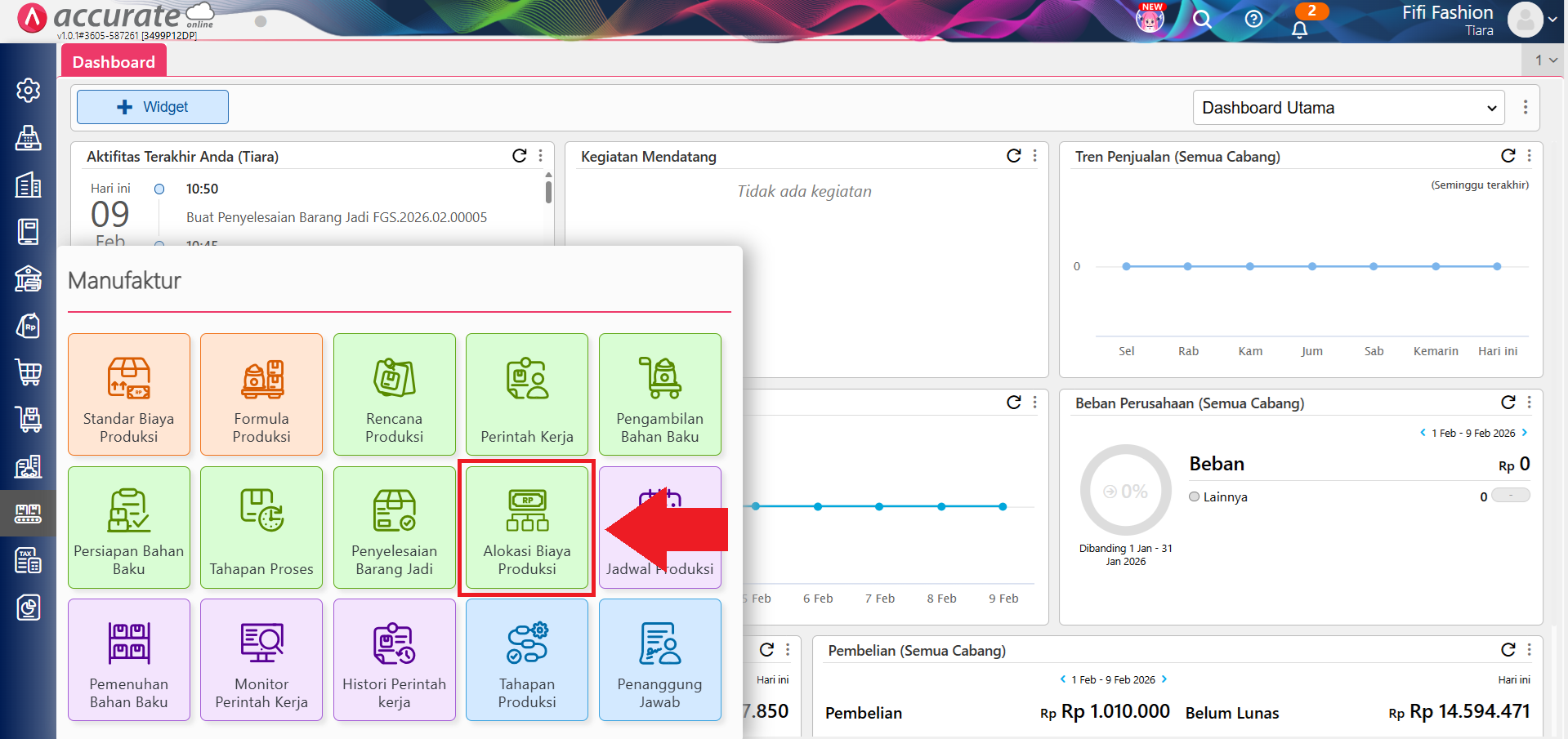Screen dimensions: 1568x739
Task: Switch to the Dashboard tab
Action: pyautogui.click(x=114, y=62)
